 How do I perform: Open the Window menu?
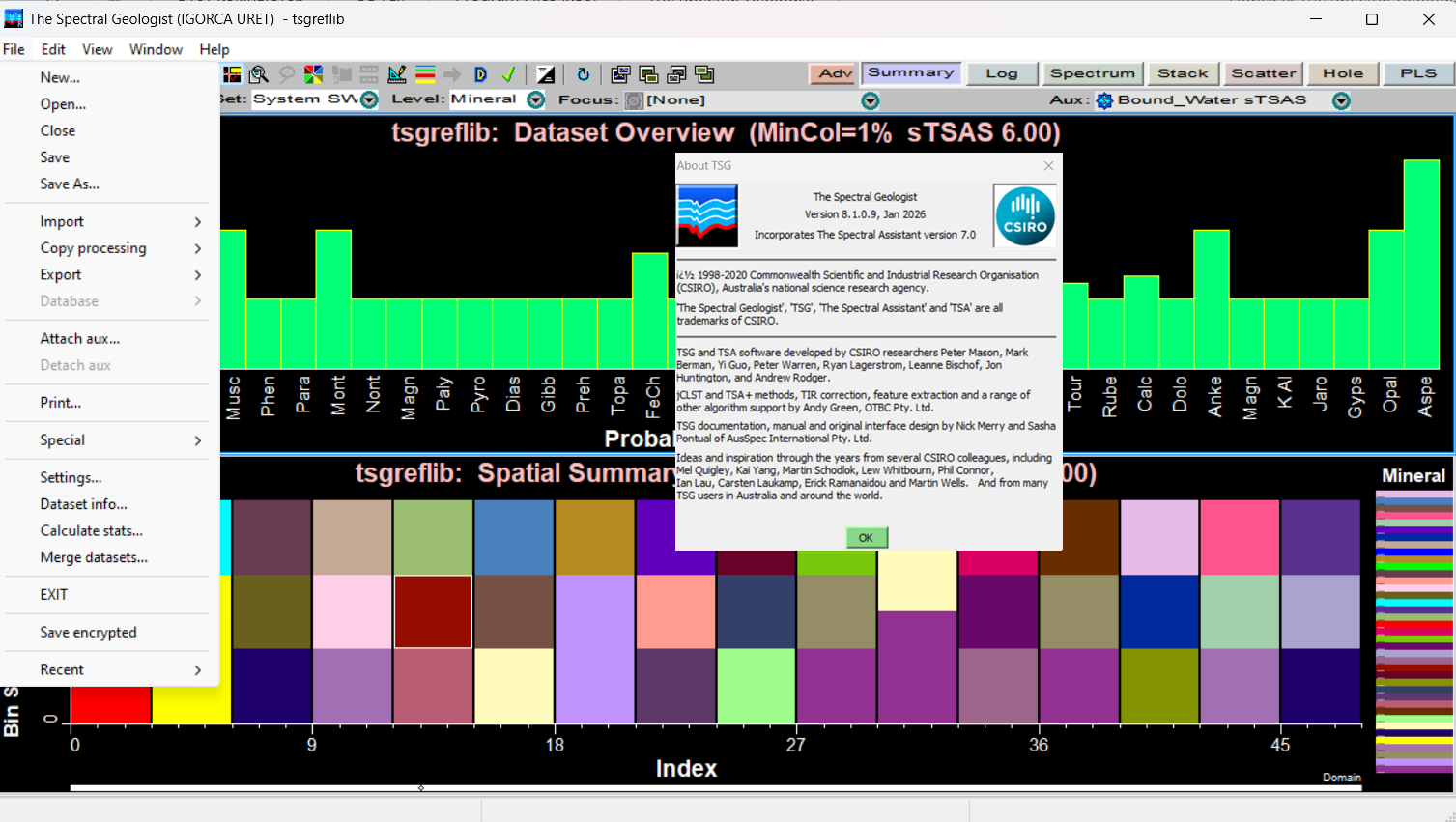point(156,49)
